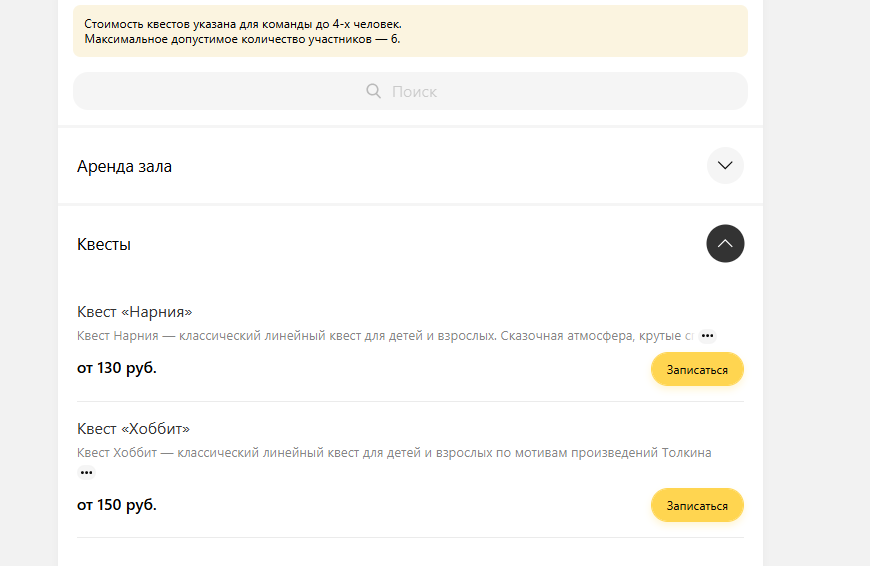Click the maximum participants notice line
This screenshot has height=566, width=870.
(242, 39)
